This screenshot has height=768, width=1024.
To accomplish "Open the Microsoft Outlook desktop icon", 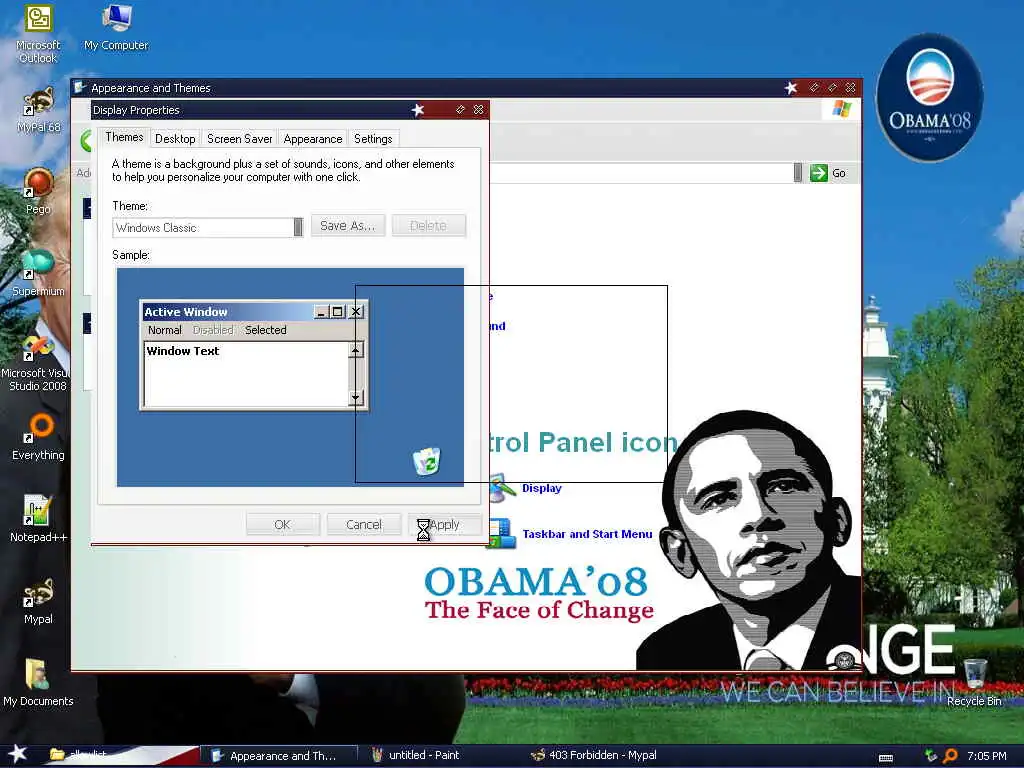I will [x=38, y=33].
